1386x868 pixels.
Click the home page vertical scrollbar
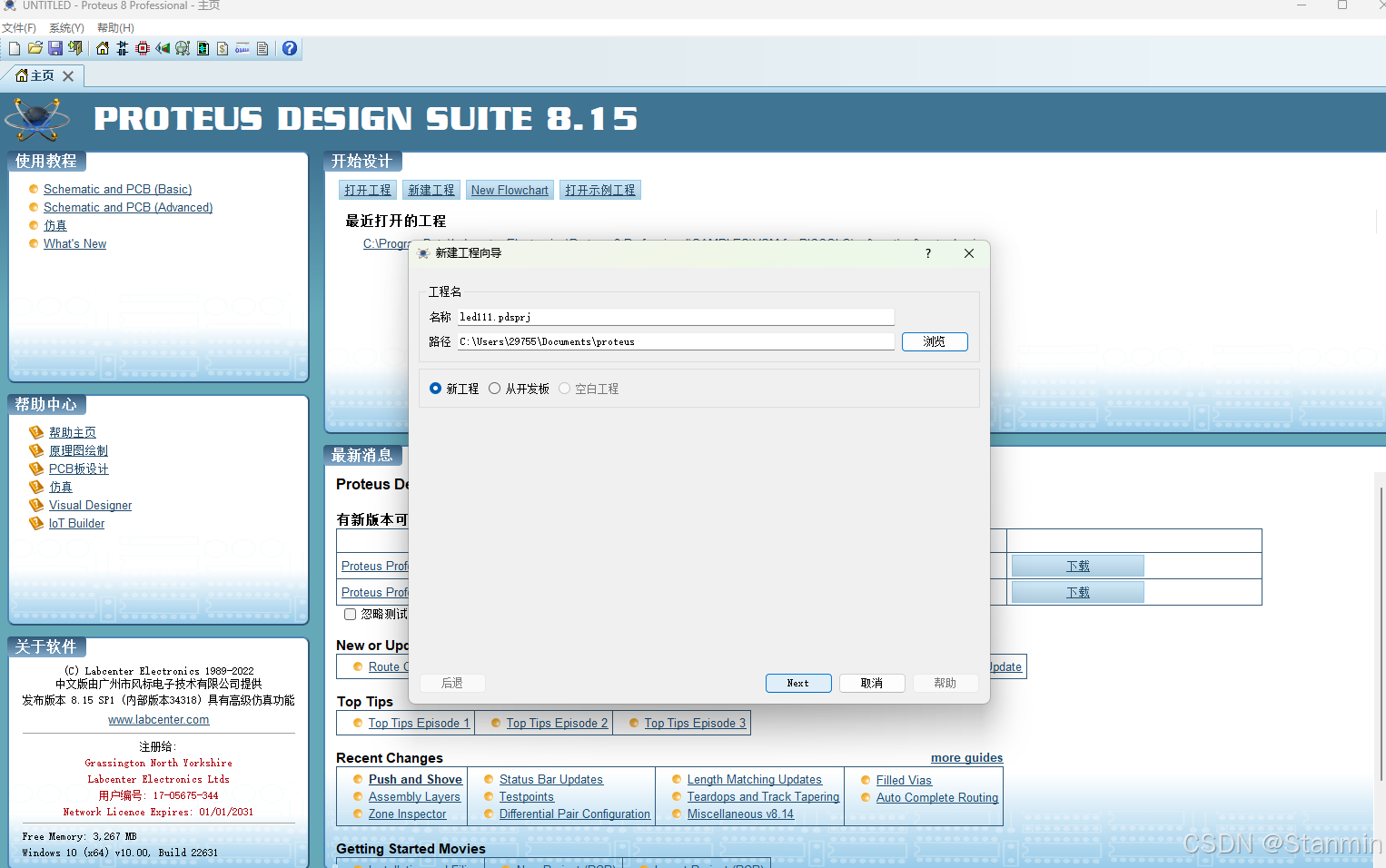tap(1381, 636)
